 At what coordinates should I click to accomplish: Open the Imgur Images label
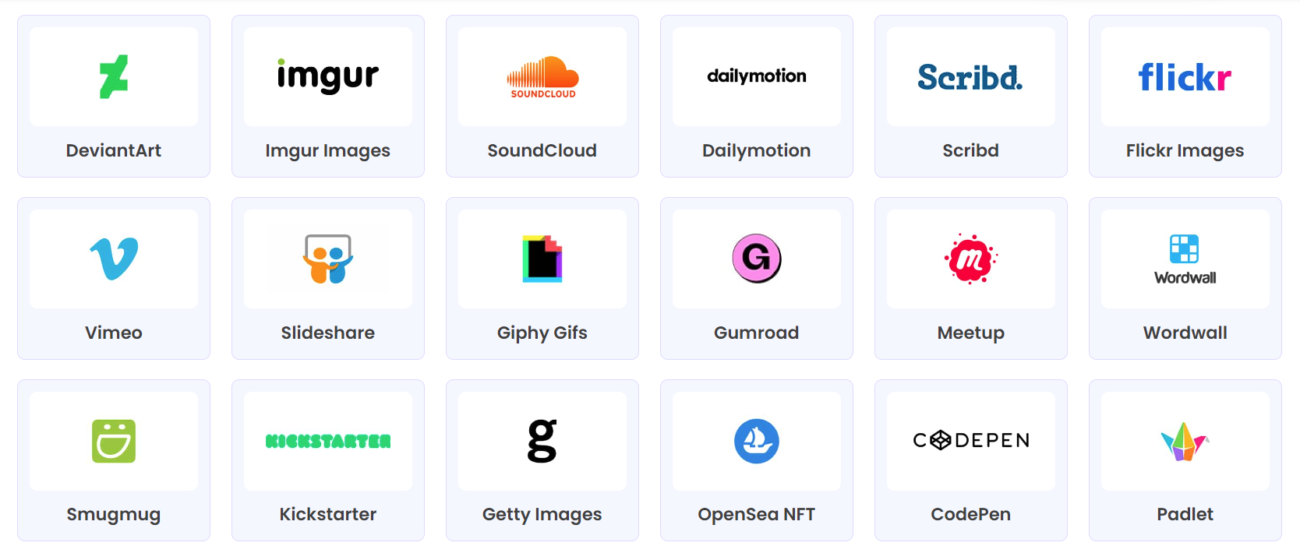click(x=328, y=151)
